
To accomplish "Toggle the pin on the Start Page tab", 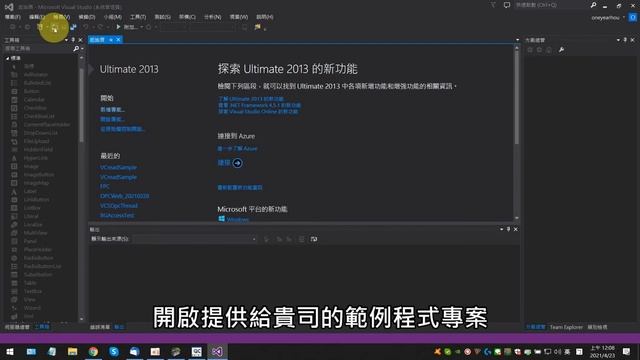I will pos(111,40).
